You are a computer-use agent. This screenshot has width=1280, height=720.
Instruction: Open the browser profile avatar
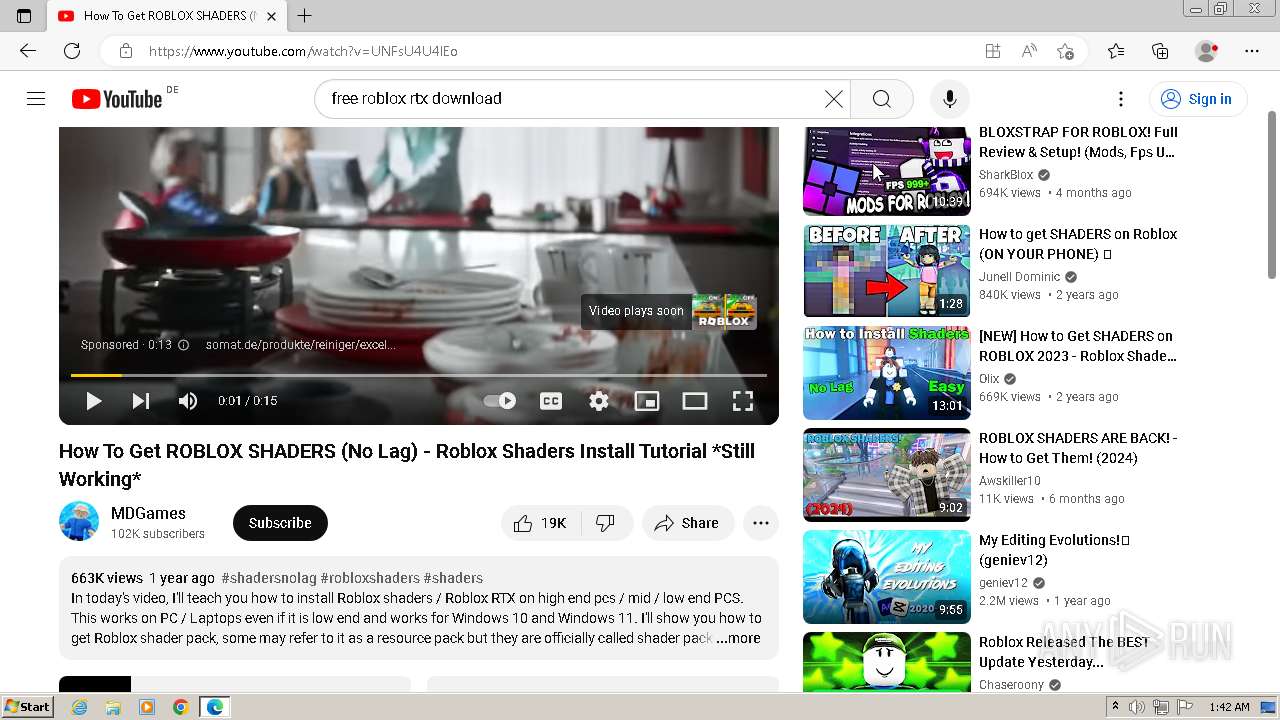pyautogui.click(x=1207, y=51)
